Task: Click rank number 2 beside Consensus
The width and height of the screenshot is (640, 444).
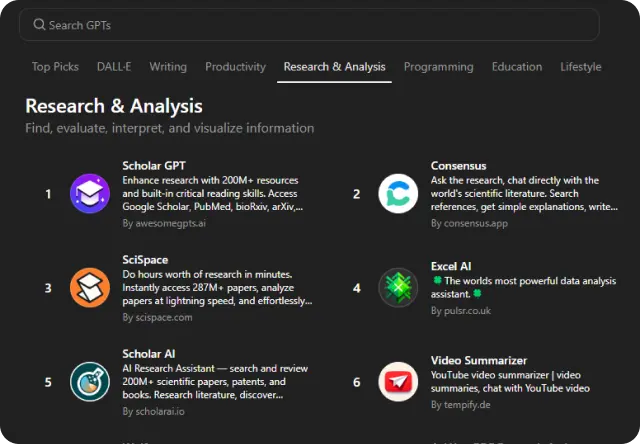Action: point(356,194)
